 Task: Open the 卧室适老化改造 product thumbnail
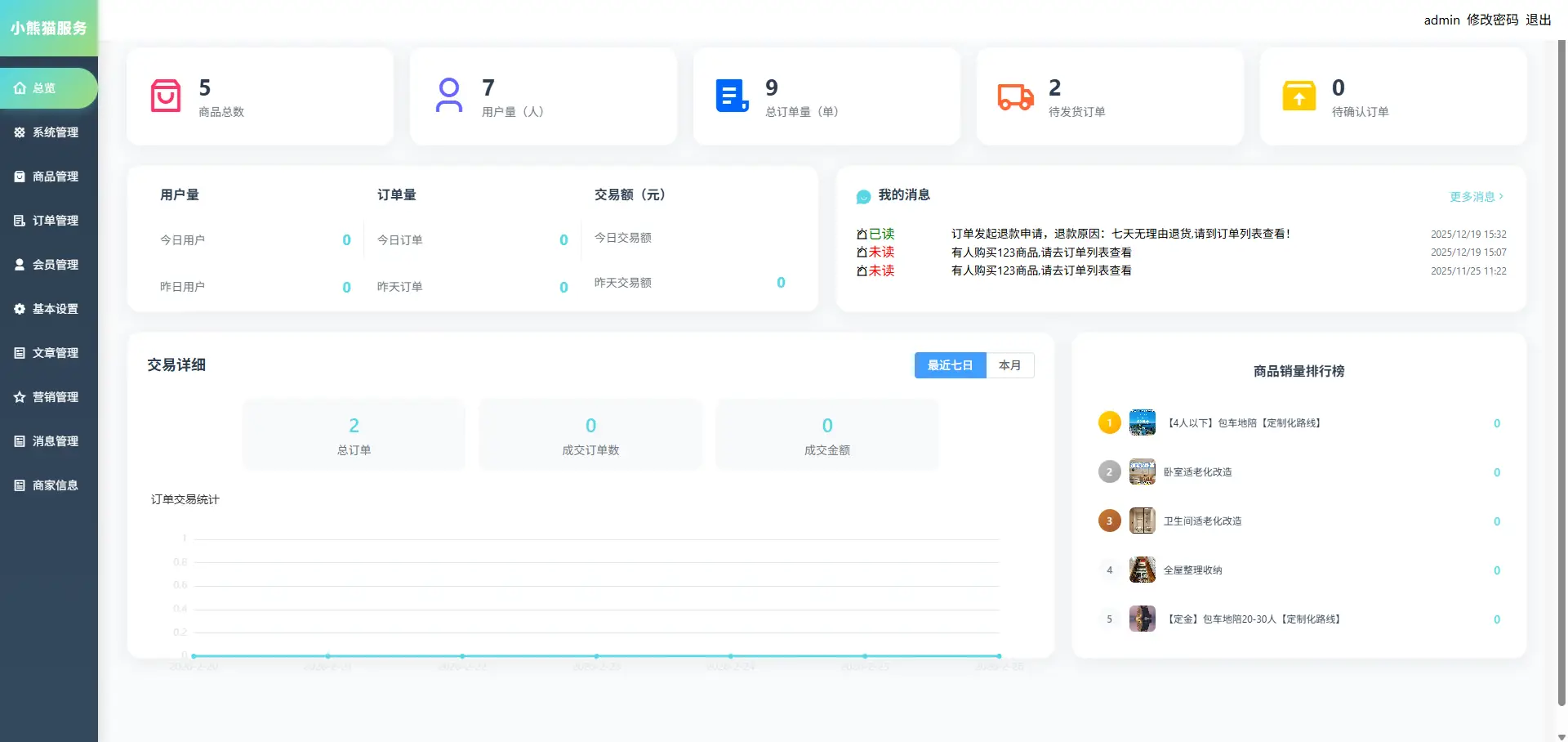click(1142, 472)
